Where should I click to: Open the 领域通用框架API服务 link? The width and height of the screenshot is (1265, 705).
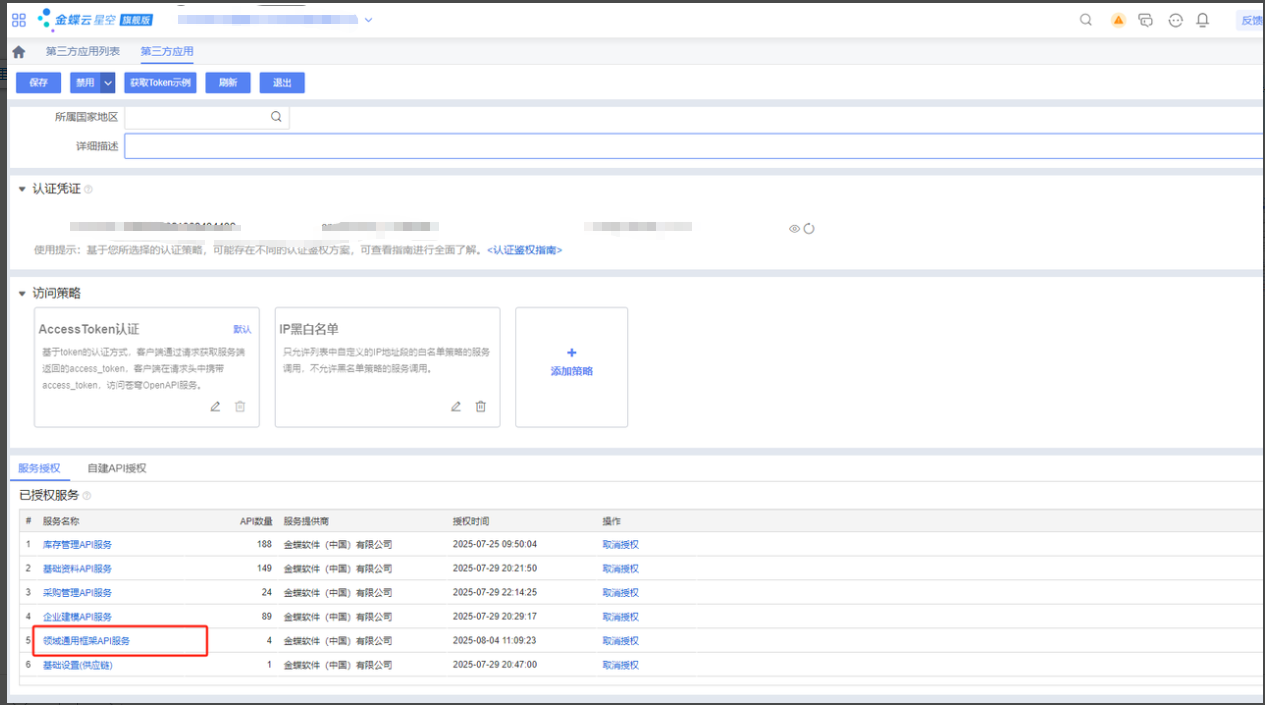click(86, 641)
